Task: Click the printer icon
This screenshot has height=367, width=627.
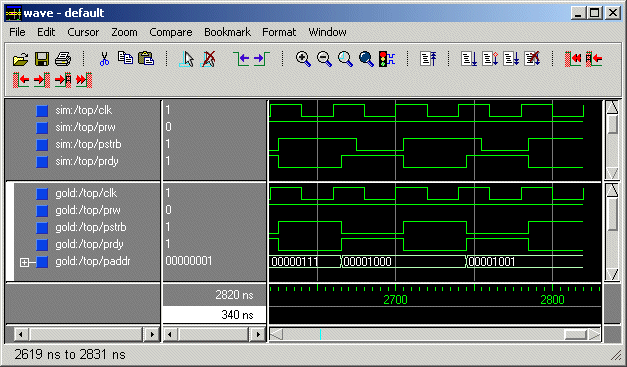Action: (63, 59)
